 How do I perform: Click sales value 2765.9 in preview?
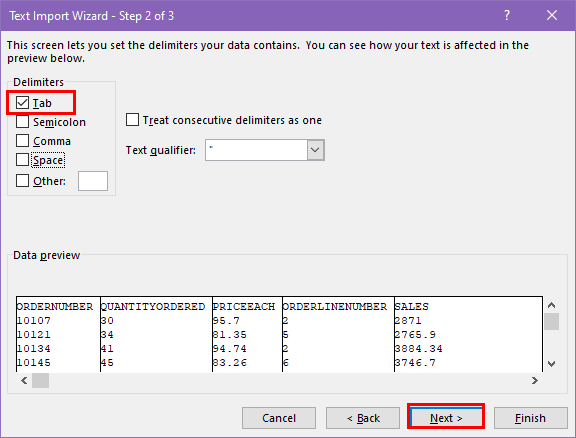coord(415,334)
